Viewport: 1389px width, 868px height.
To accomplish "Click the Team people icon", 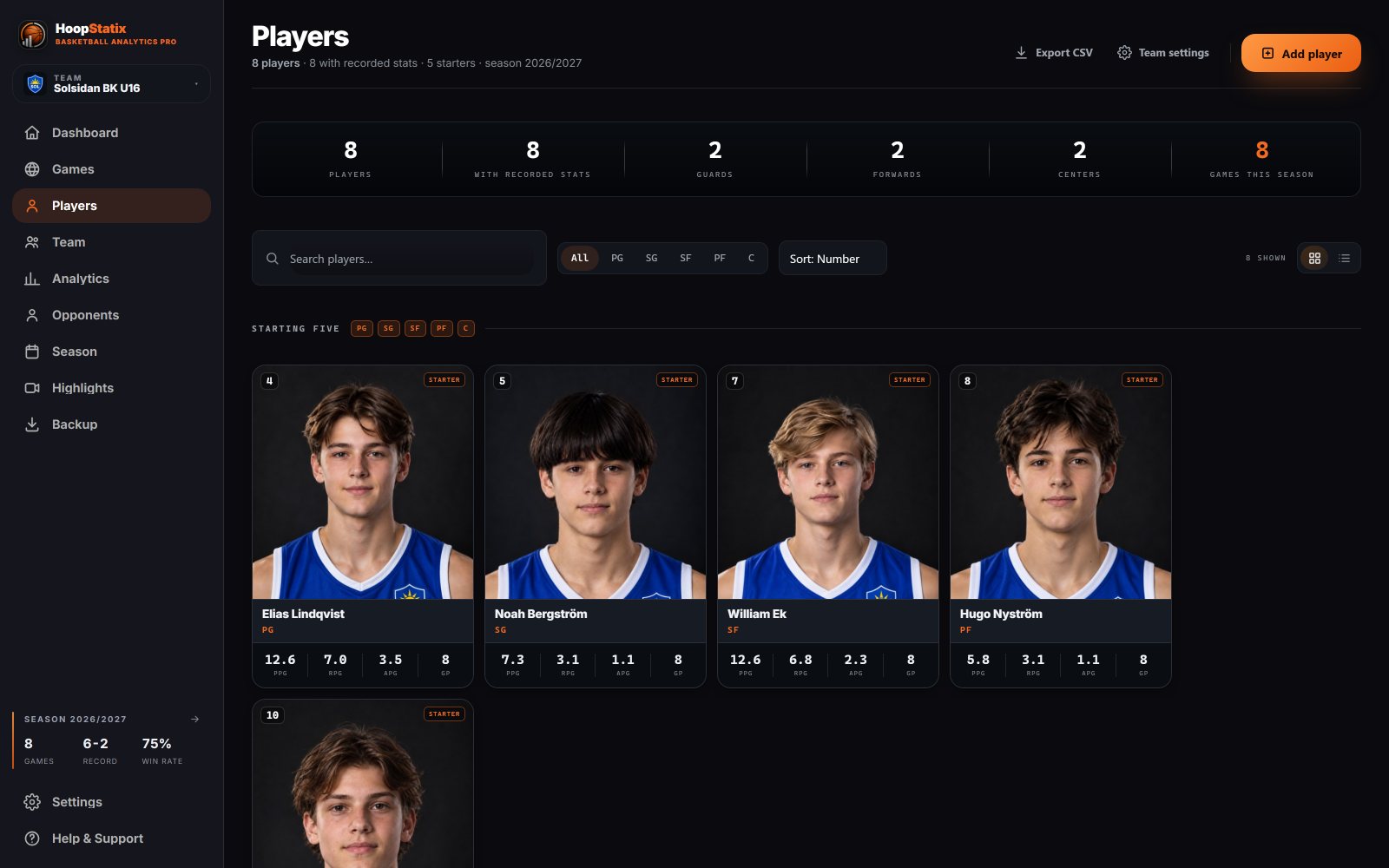I will [x=32, y=242].
